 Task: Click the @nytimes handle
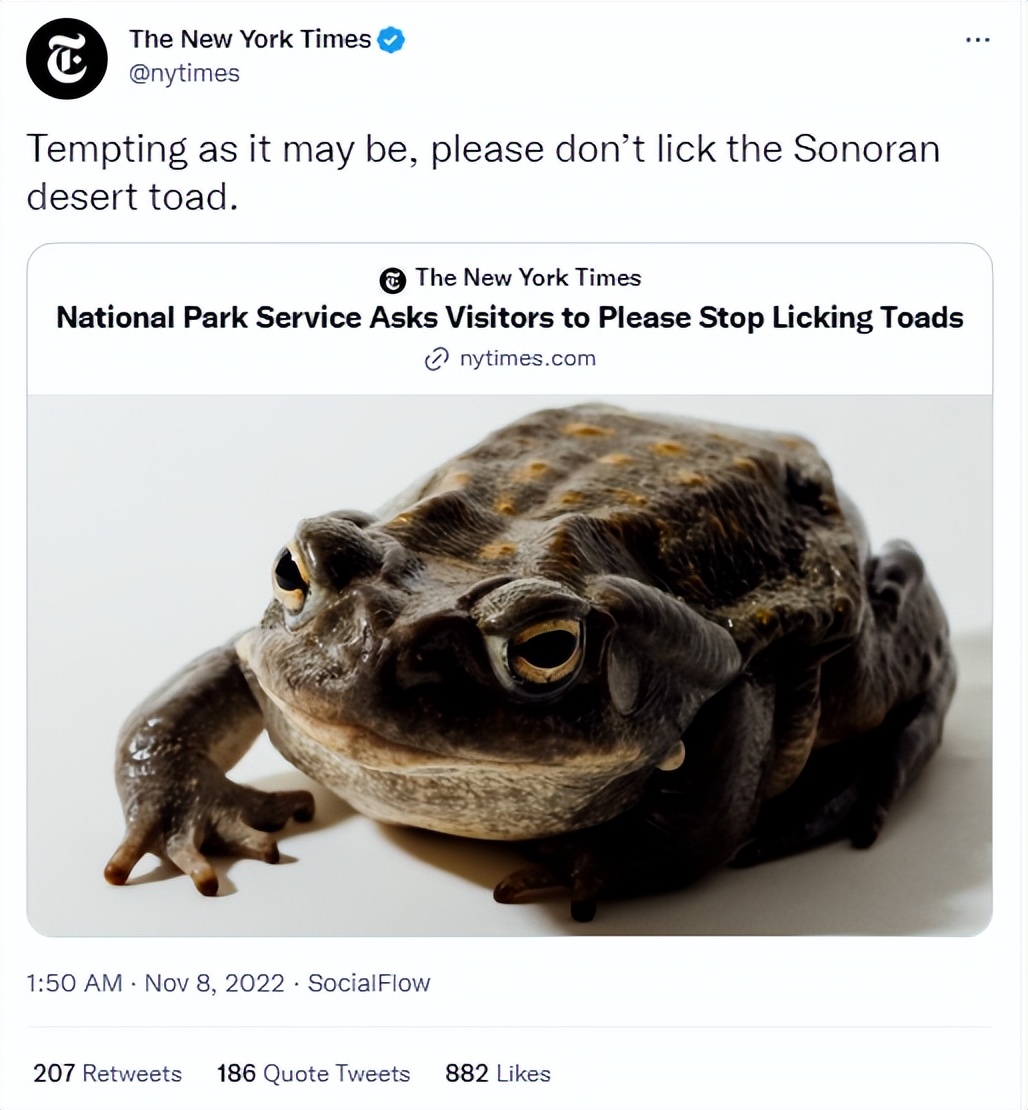click(x=184, y=73)
